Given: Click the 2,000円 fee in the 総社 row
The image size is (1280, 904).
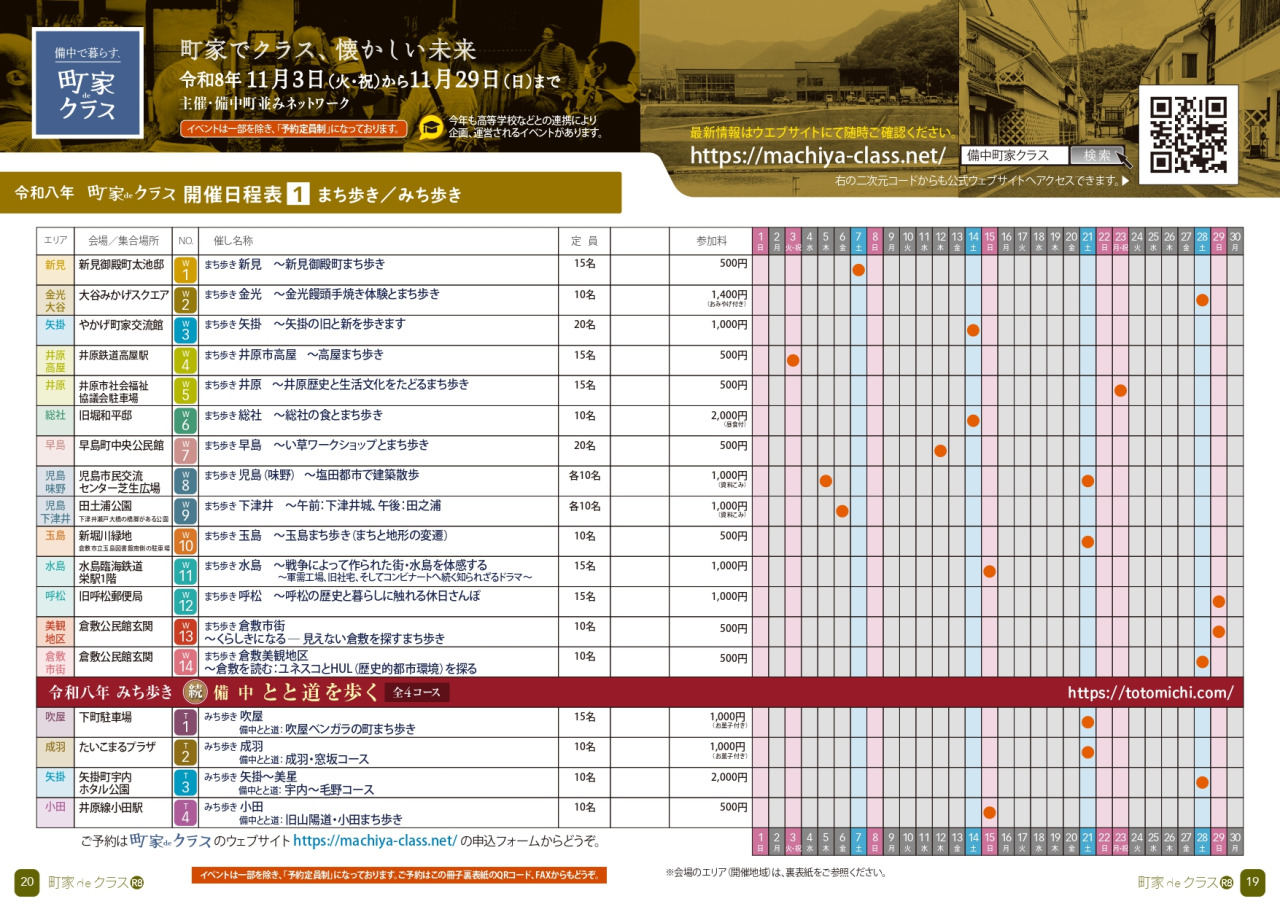Looking at the screenshot, I should 728,415.
